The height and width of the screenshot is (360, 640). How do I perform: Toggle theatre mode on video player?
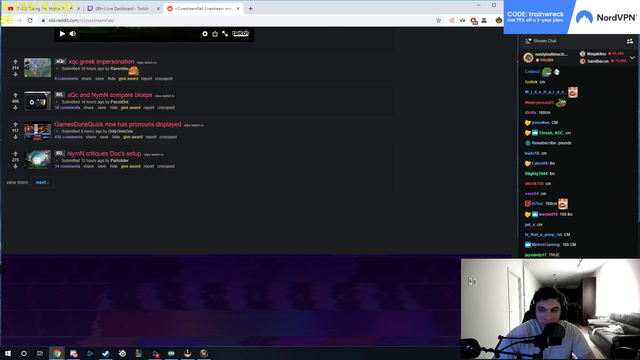click(215, 34)
